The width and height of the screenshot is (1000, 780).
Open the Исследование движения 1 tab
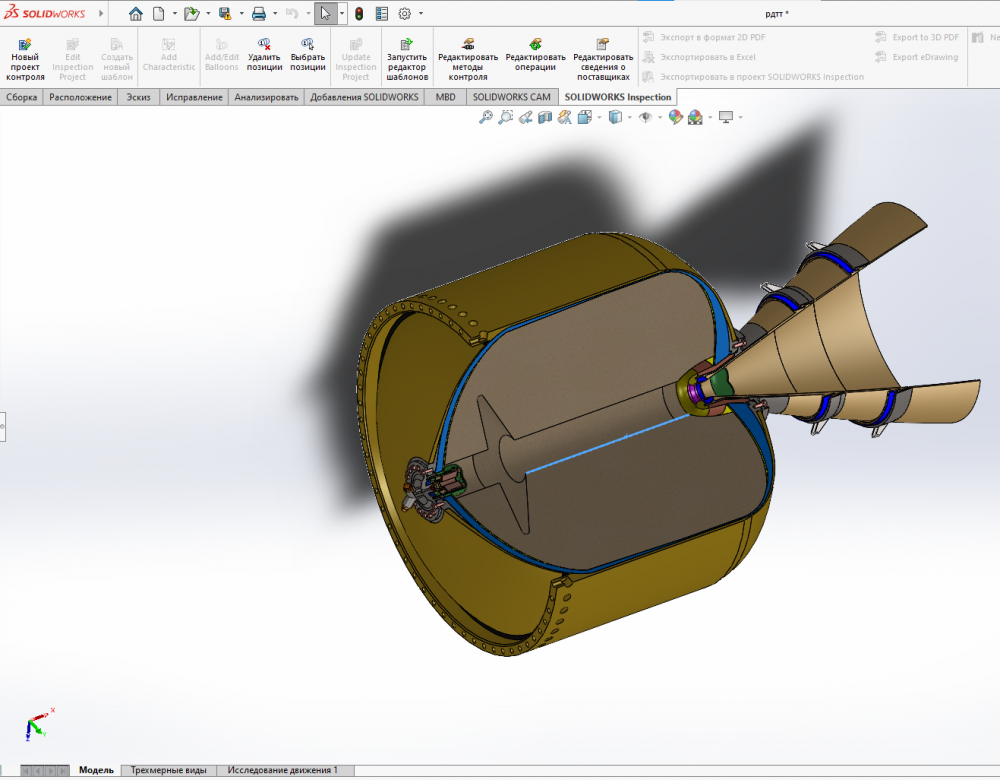point(282,770)
